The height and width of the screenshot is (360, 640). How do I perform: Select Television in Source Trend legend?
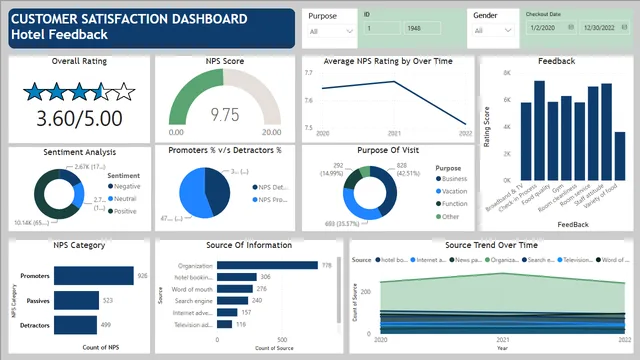point(575,260)
